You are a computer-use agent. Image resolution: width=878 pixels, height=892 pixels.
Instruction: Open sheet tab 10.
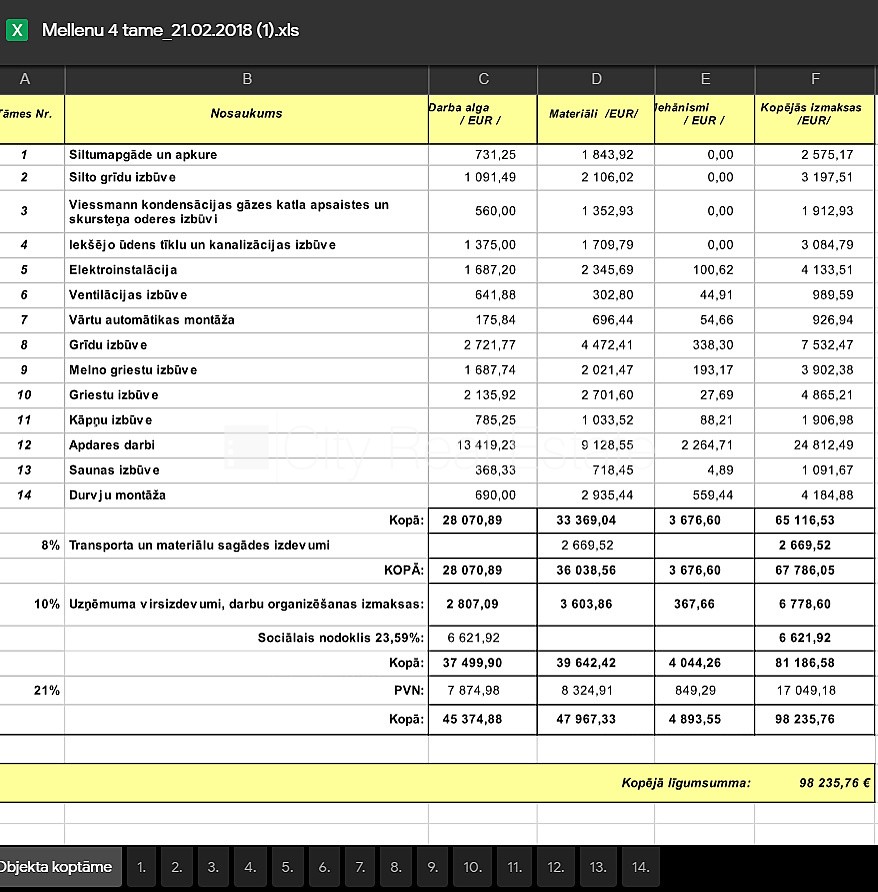pos(472,867)
